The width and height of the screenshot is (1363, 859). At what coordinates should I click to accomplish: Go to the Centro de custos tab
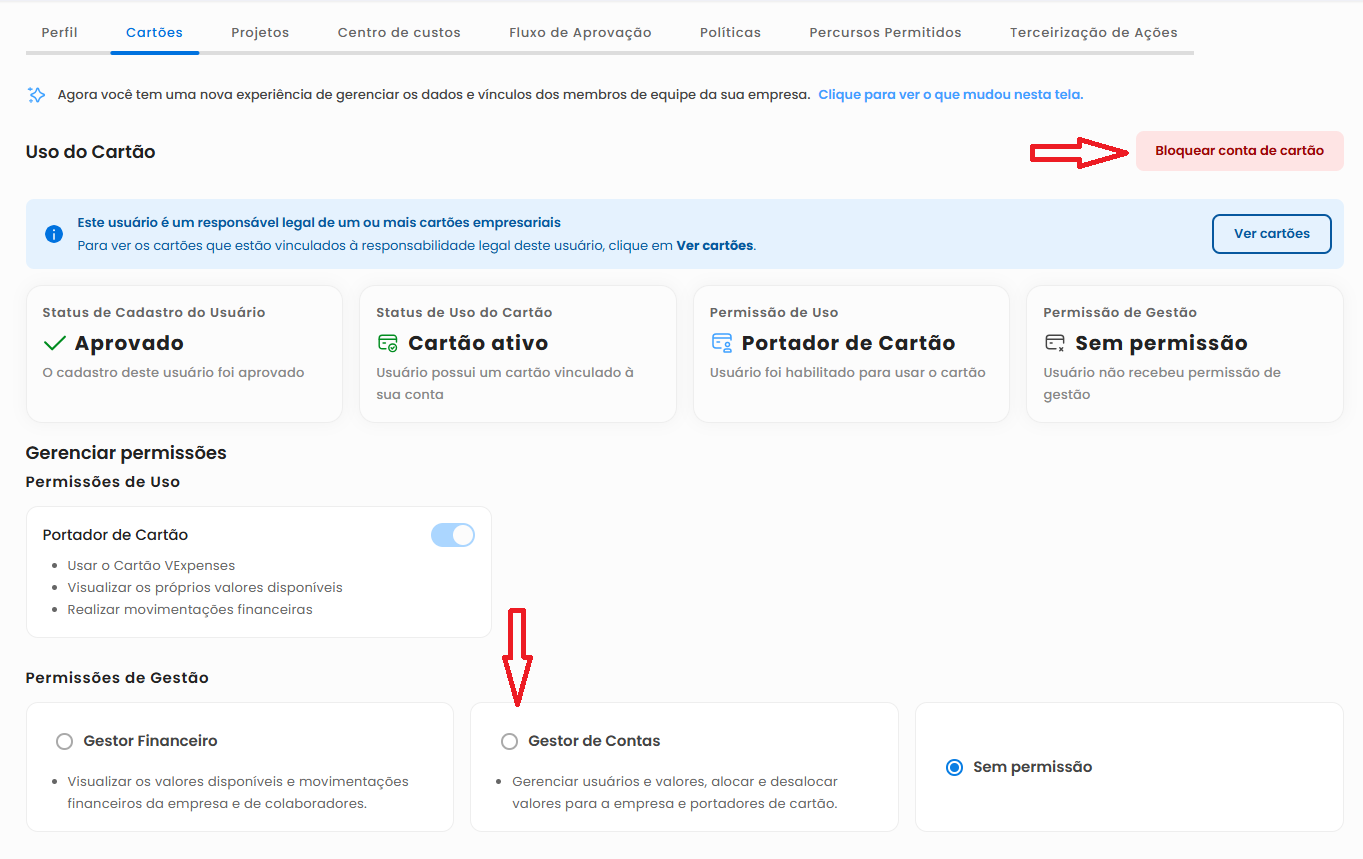point(399,33)
